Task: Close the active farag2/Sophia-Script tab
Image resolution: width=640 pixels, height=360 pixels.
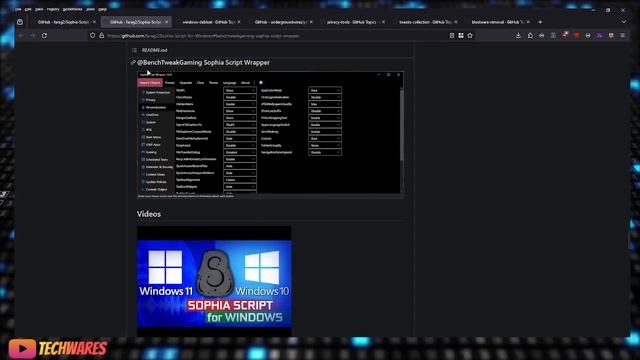Action: pyautogui.click(x=167, y=22)
